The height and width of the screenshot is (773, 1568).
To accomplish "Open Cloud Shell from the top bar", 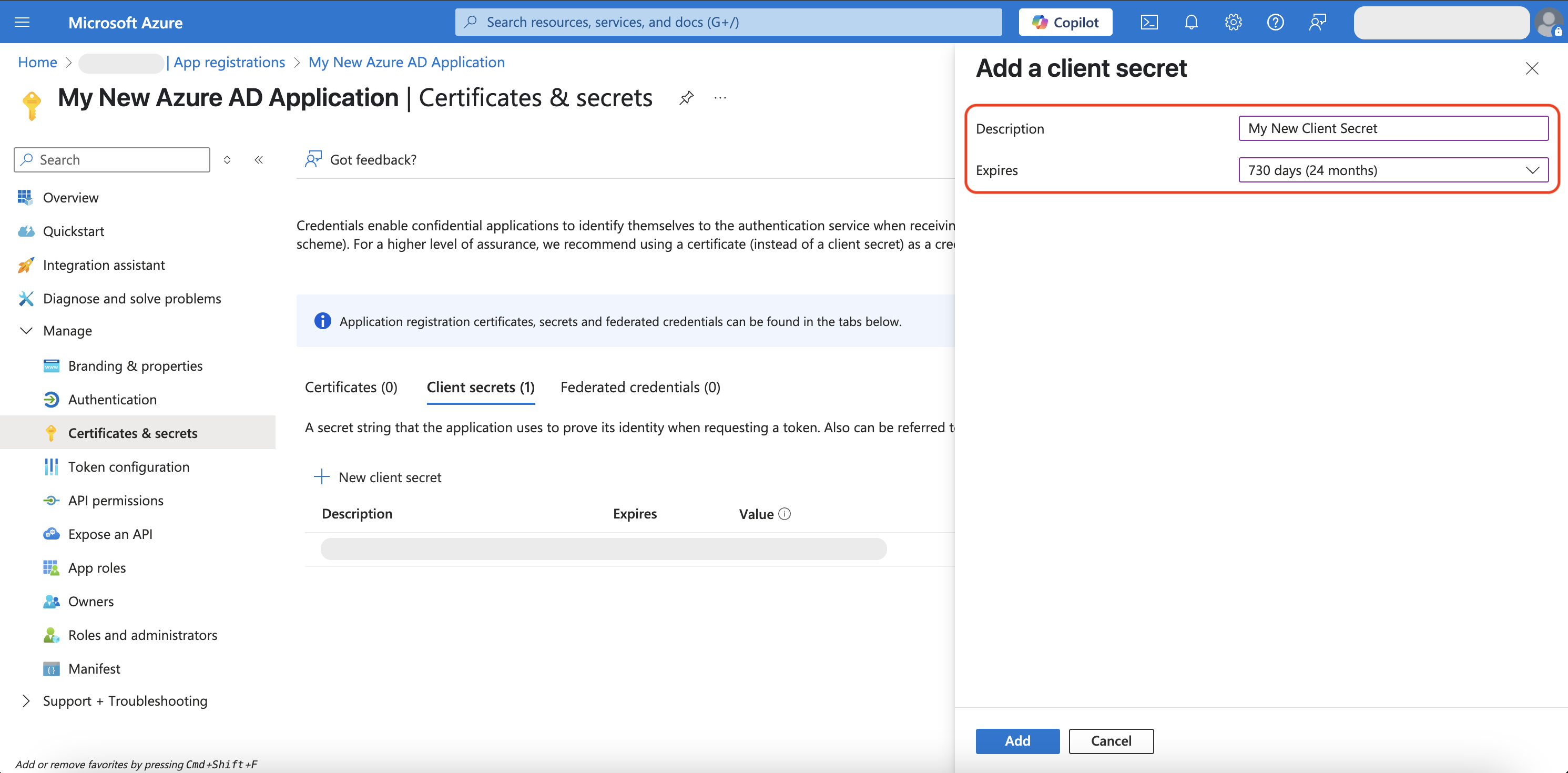I will (x=1148, y=23).
